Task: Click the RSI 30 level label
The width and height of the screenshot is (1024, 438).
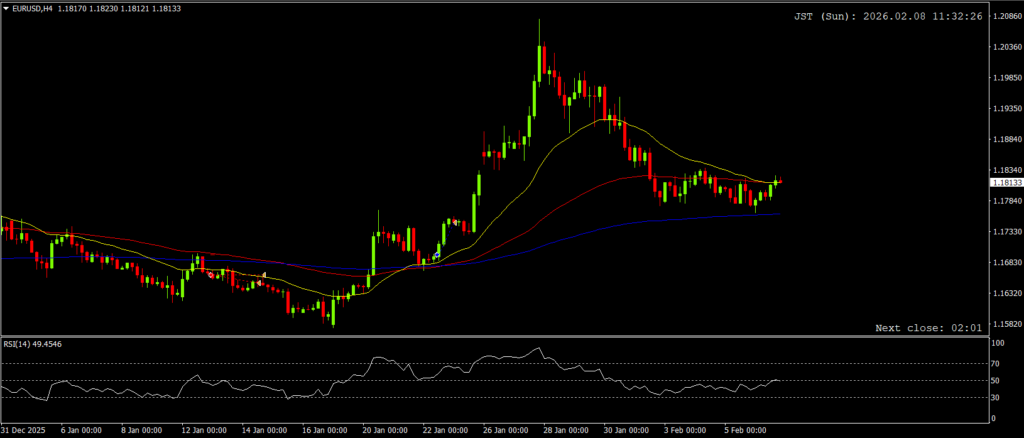Action: pyautogui.click(x=996, y=397)
